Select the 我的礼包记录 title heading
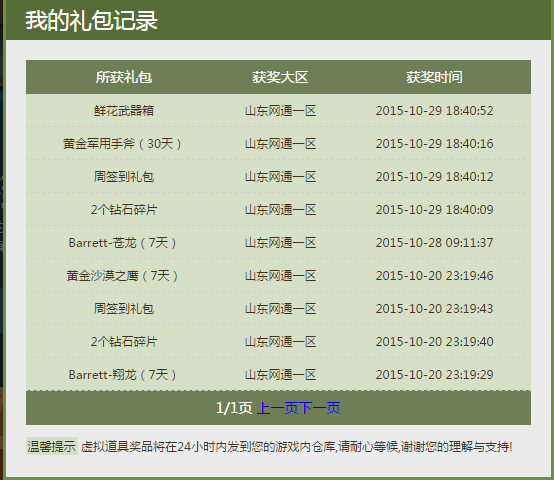Screen dimensions: 554x480 tap(91, 20)
